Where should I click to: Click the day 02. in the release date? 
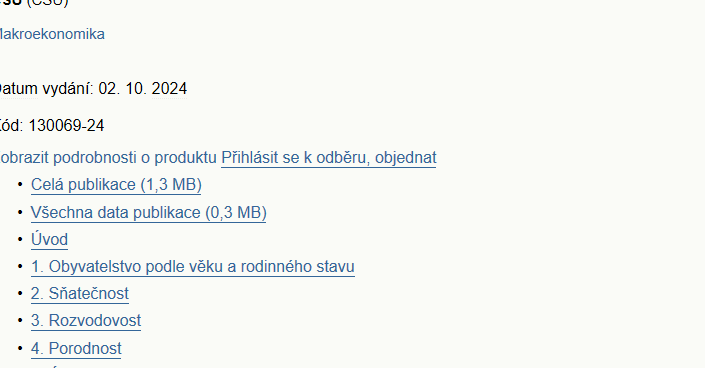coord(109,89)
